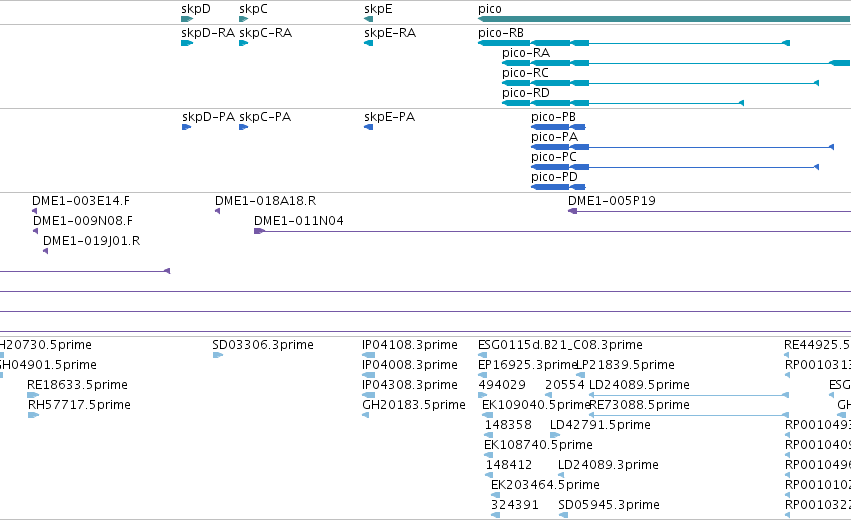851x520 pixels.
Task: Select the DME1-003E14.F clone label
Action: coord(81,201)
